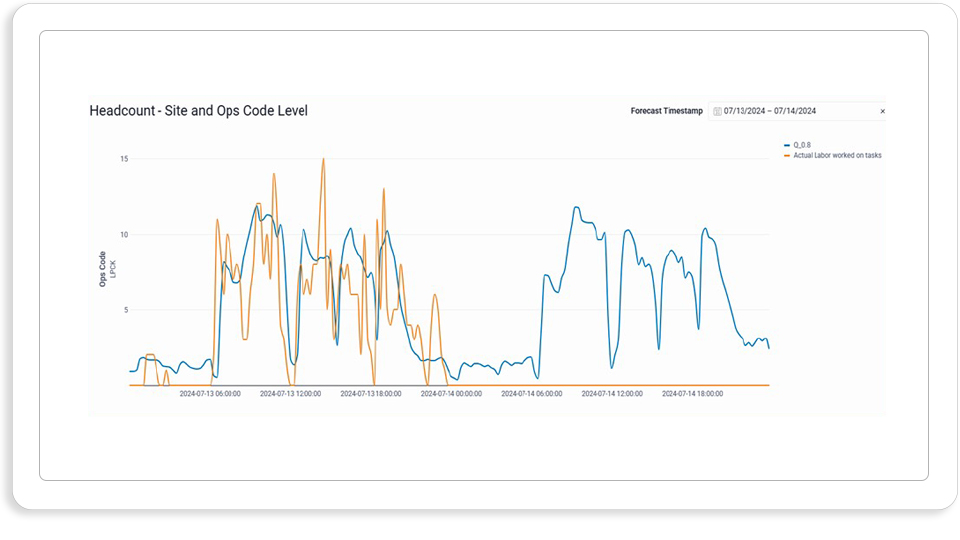
Task: Click the y-axis value 10
Action: [124, 234]
